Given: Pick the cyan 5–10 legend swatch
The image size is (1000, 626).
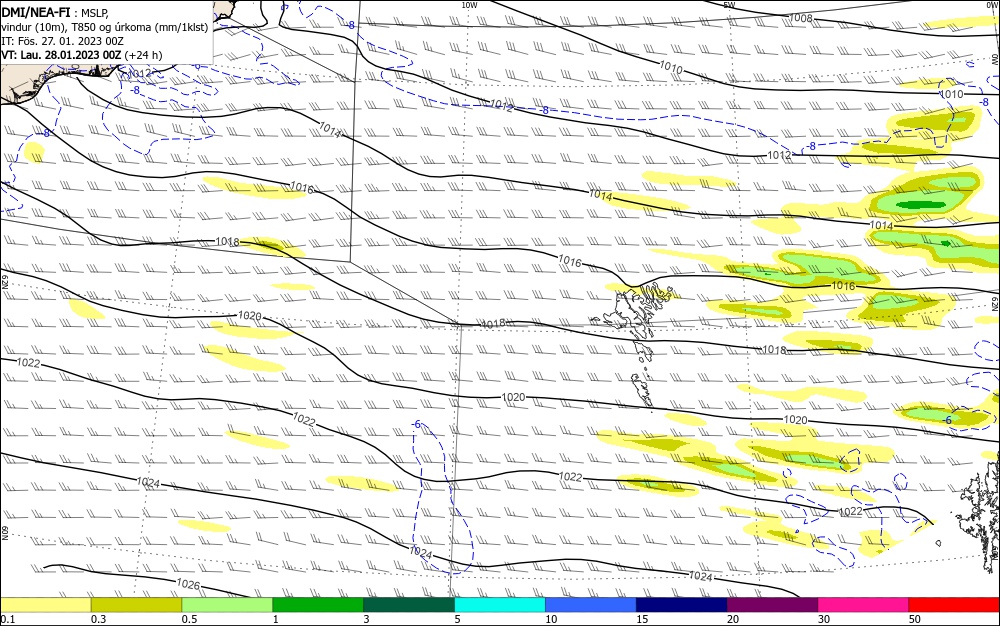Looking at the screenshot, I should [500, 604].
